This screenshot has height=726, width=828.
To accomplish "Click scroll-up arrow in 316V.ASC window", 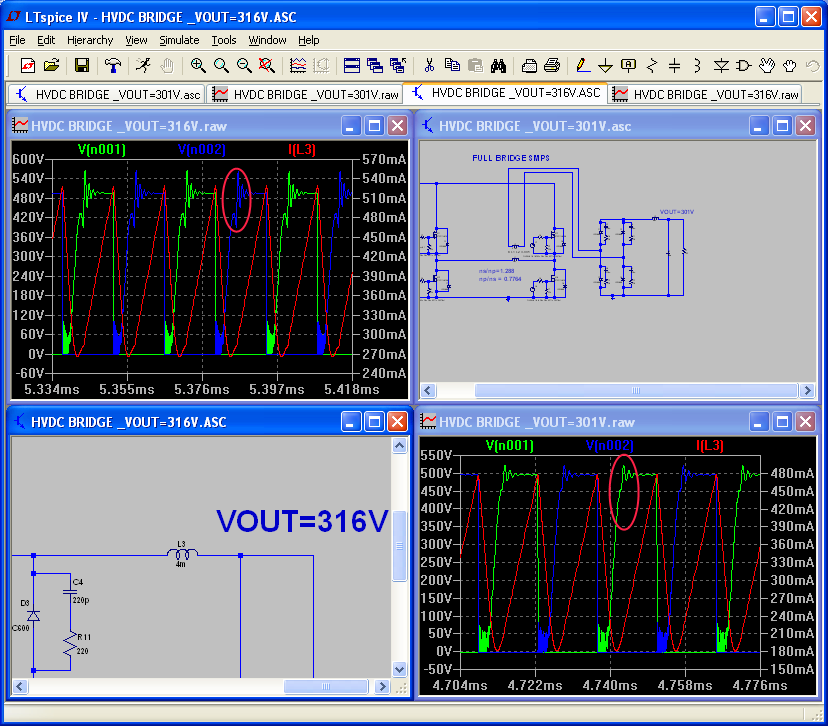I will point(400,446).
